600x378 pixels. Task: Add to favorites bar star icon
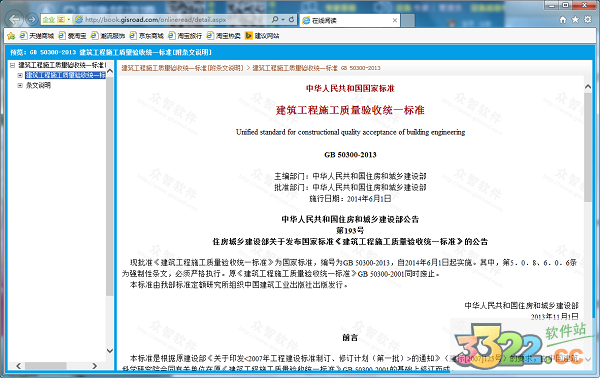[x=11, y=36]
